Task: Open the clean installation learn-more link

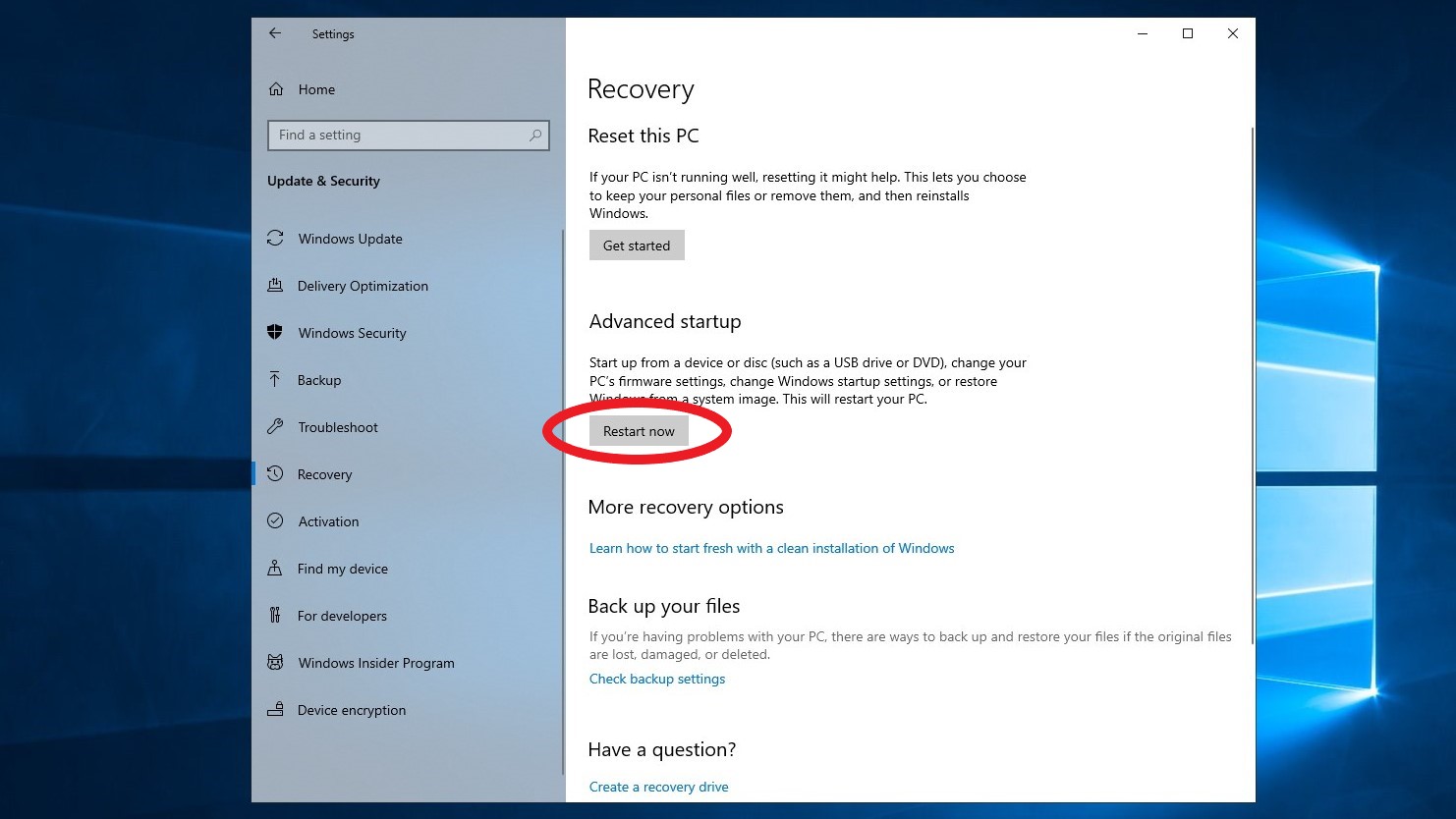Action: (771, 548)
